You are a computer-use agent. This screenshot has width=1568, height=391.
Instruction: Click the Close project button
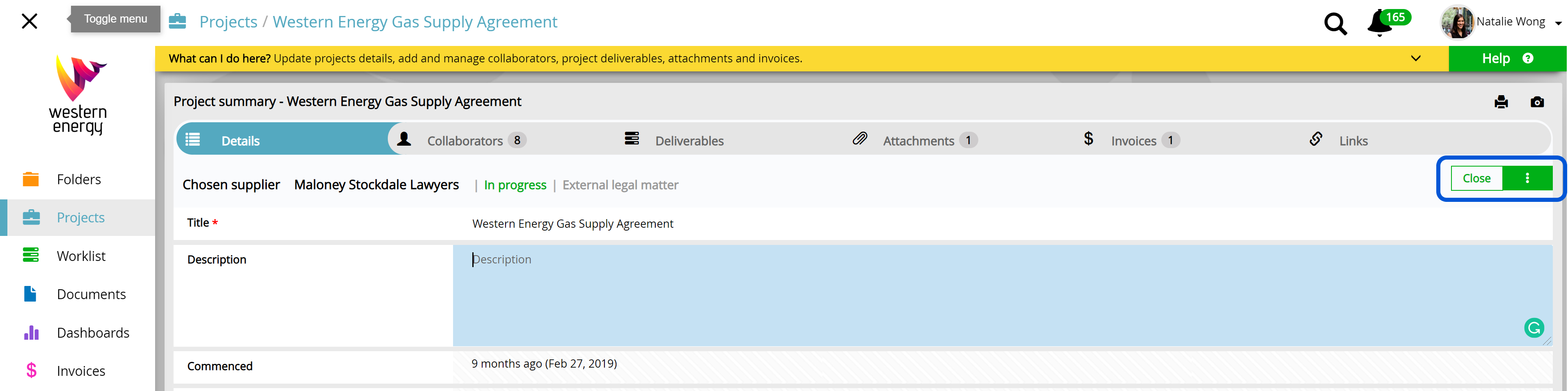1477,178
